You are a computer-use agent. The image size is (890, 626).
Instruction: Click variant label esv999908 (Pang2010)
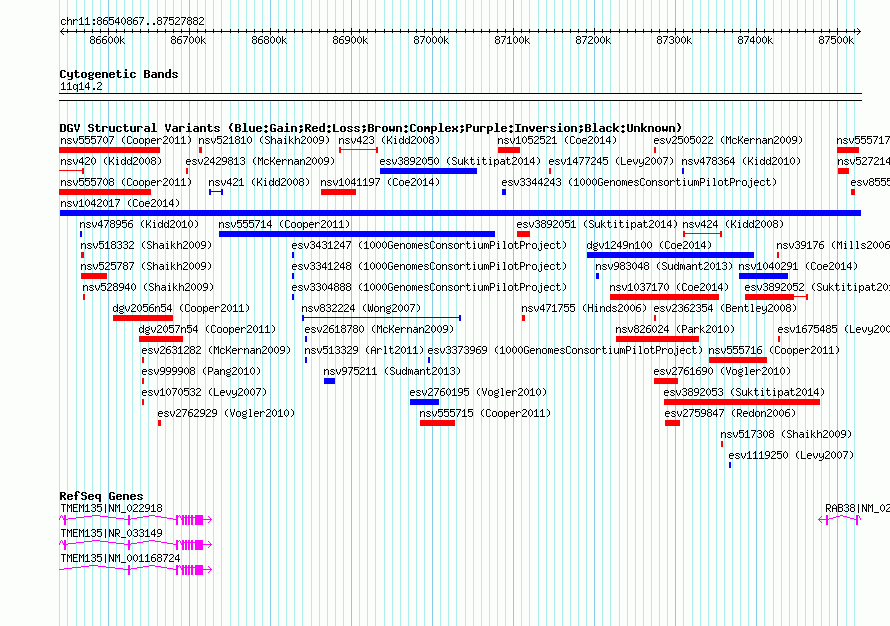click(x=201, y=371)
